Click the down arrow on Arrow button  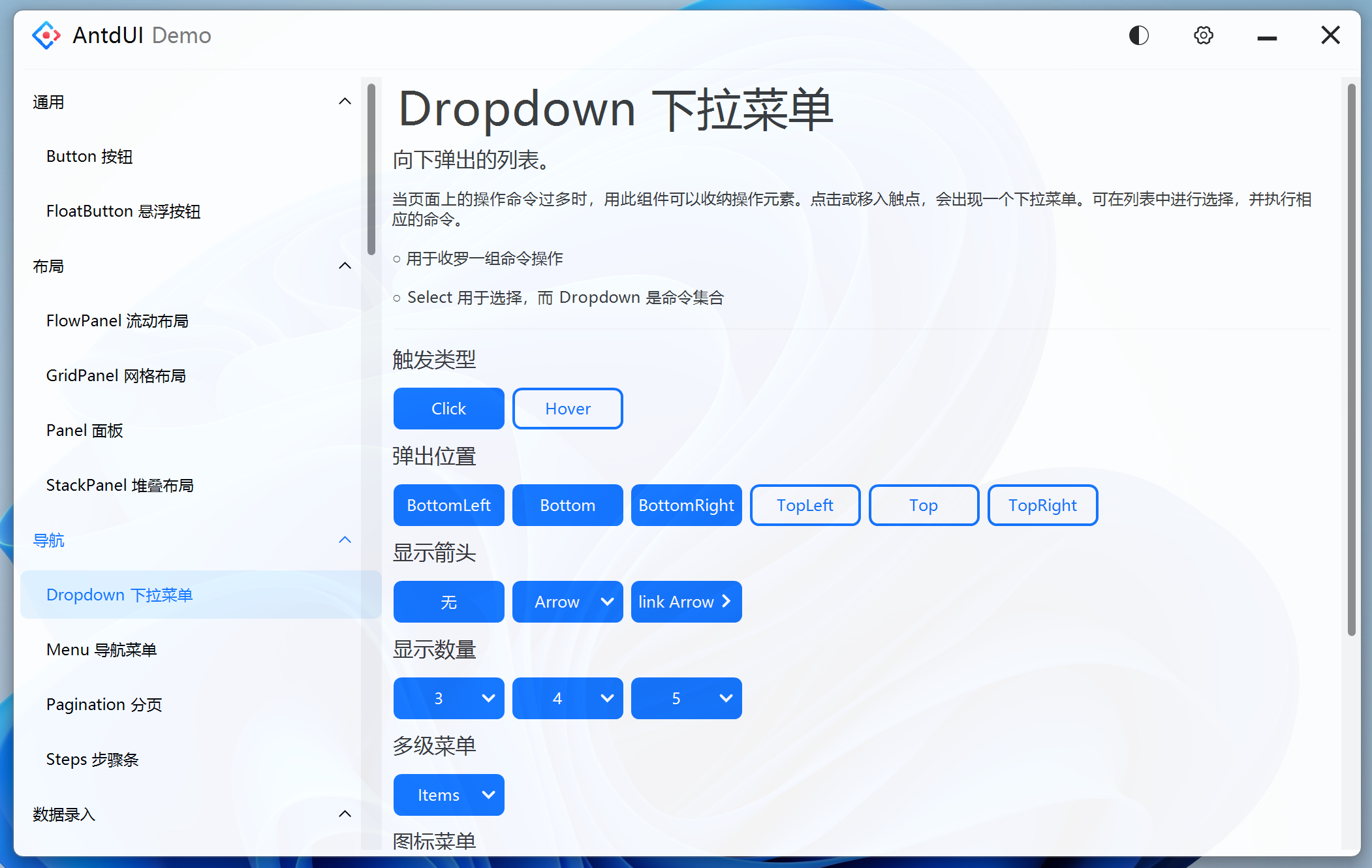click(x=607, y=601)
